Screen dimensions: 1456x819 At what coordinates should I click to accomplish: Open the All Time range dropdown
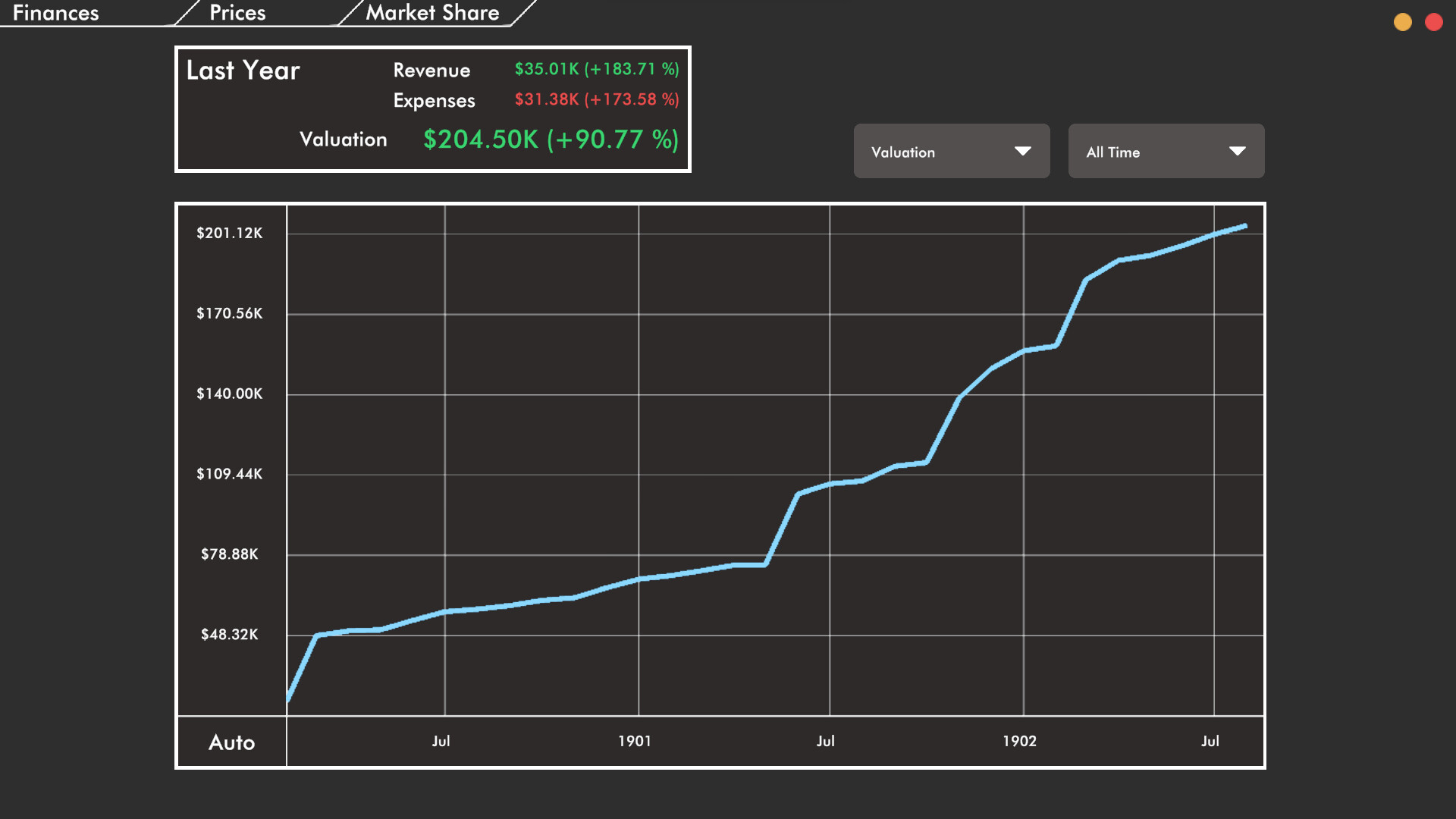tap(1166, 152)
